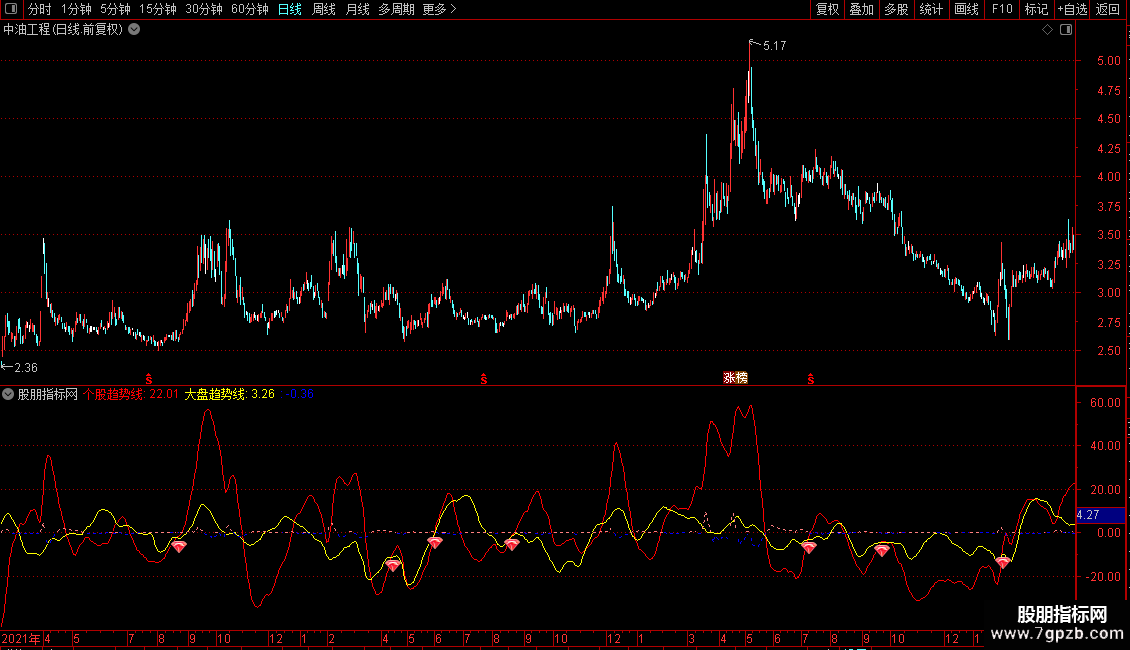Select the 15分钟 period tab
Screen dimensions: 1130x650
(158, 9)
